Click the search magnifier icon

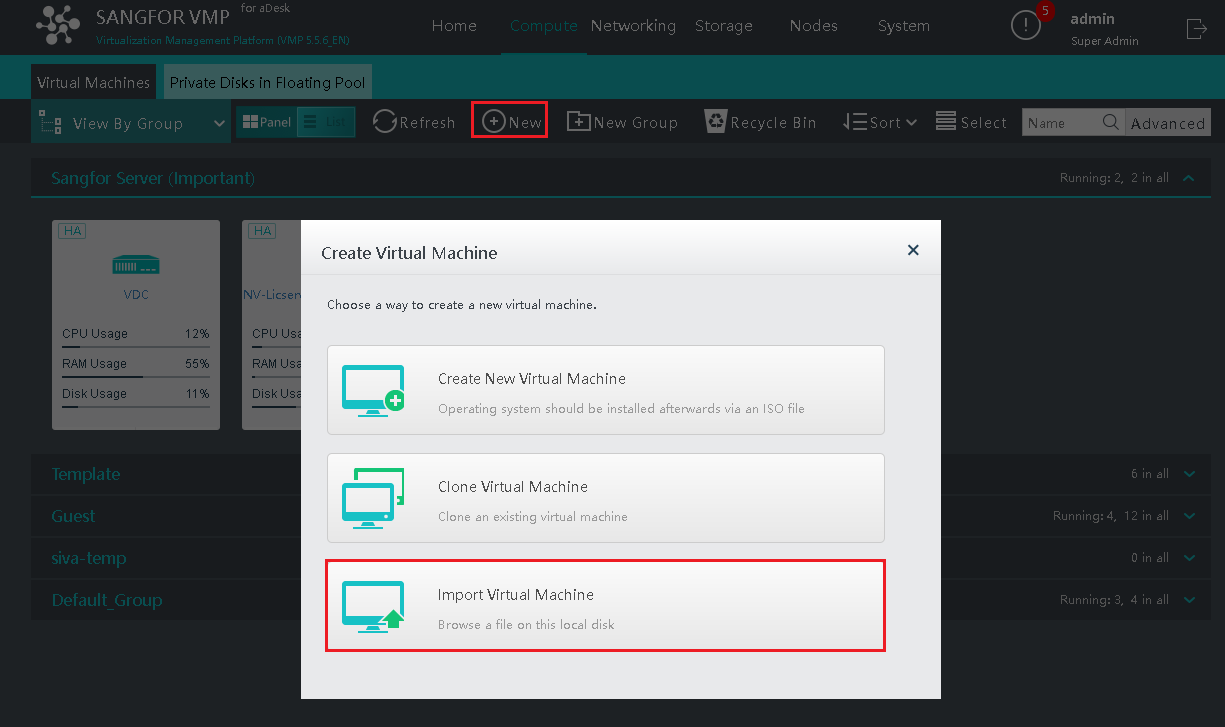point(1110,122)
